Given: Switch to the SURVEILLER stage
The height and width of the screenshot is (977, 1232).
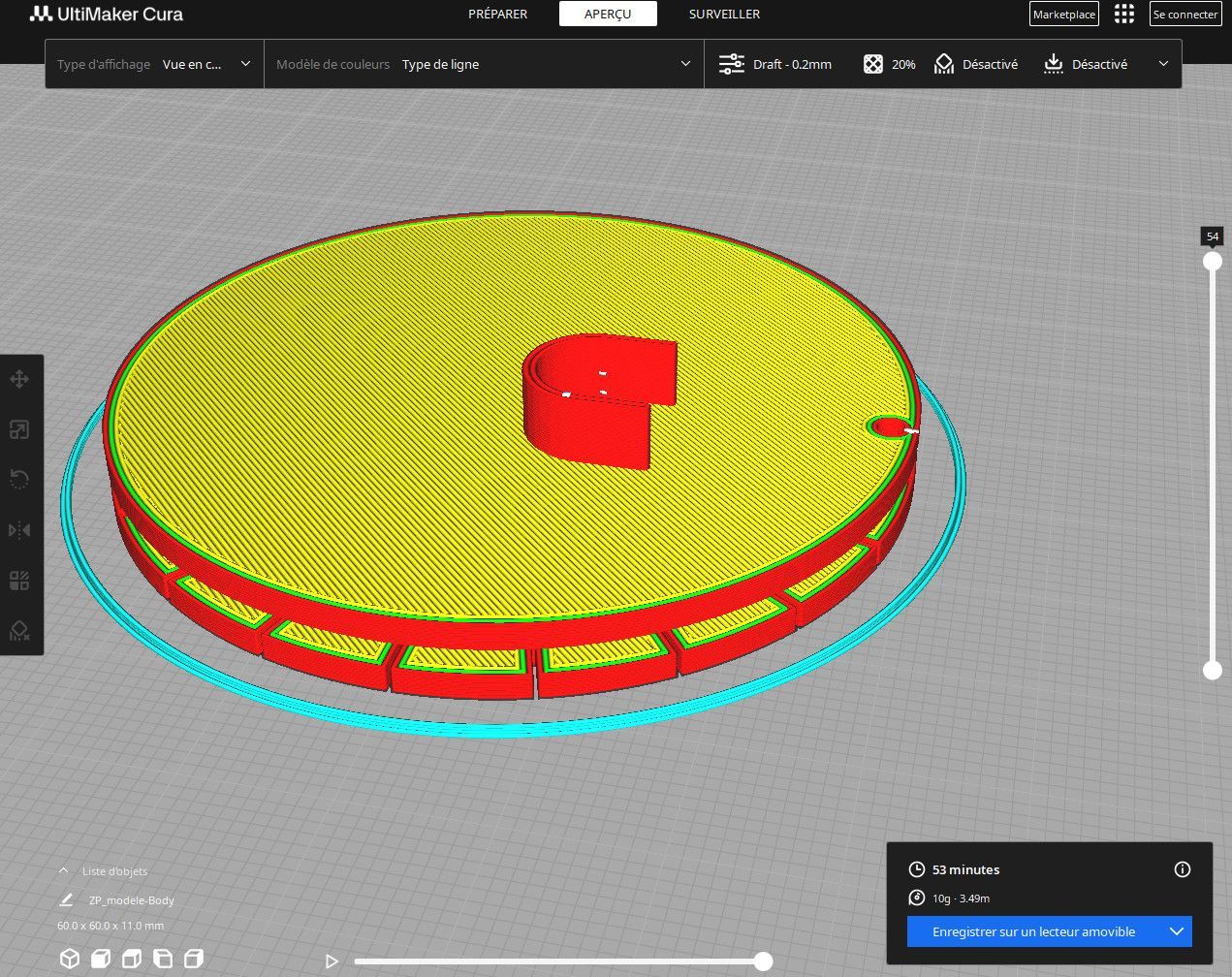Looking at the screenshot, I should (724, 14).
